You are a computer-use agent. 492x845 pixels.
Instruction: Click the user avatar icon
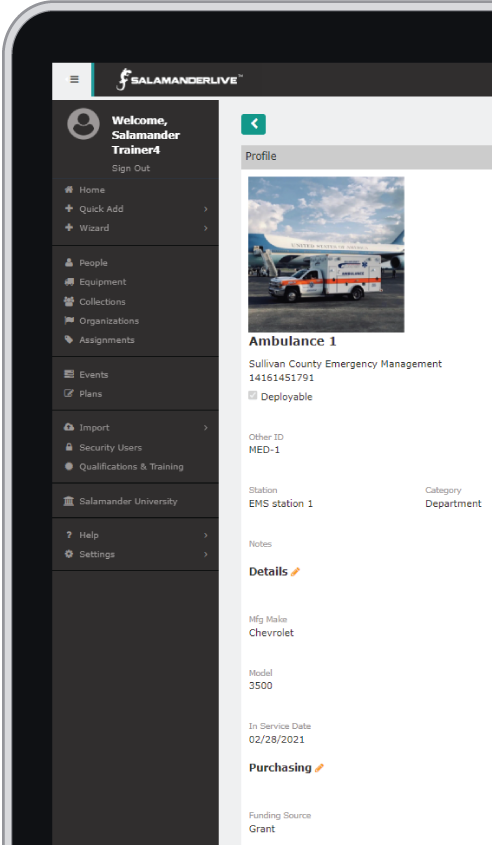83,124
